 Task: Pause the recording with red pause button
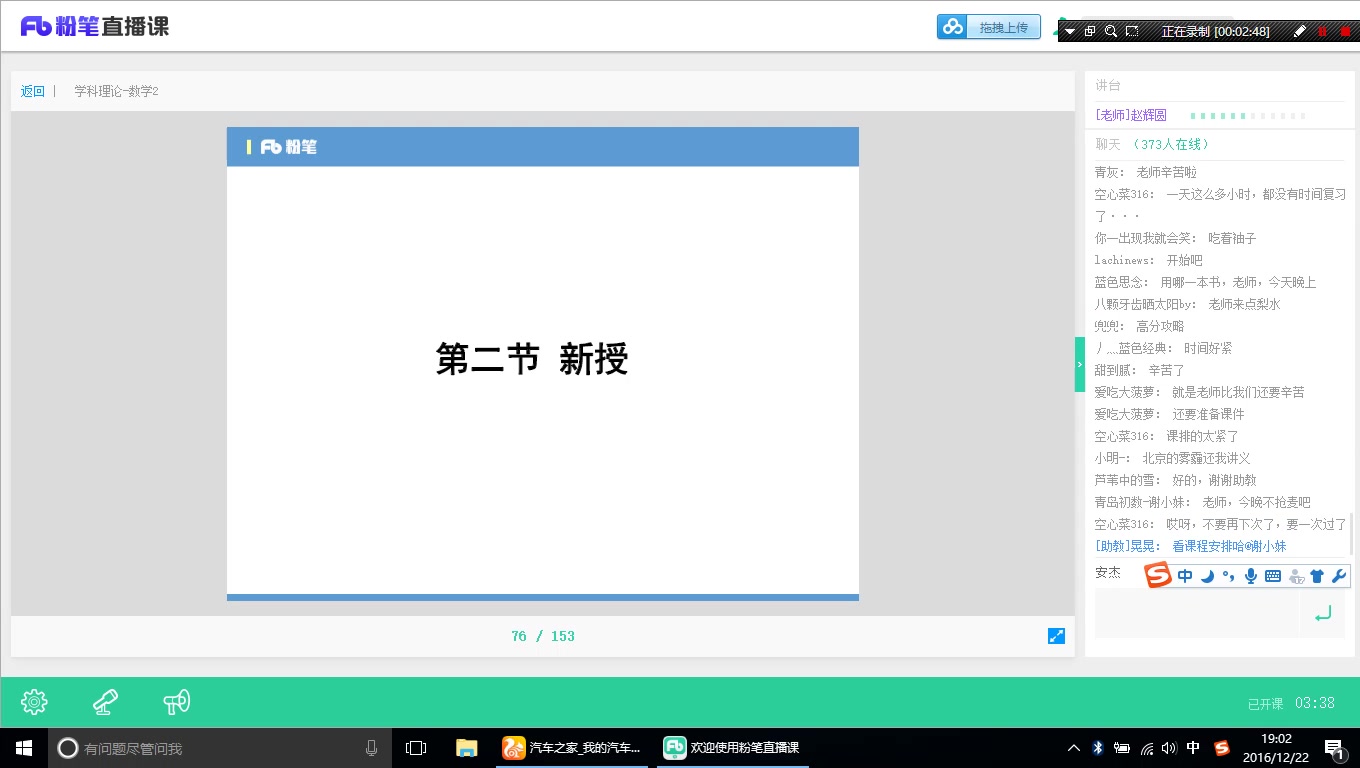click(1323, 31)
